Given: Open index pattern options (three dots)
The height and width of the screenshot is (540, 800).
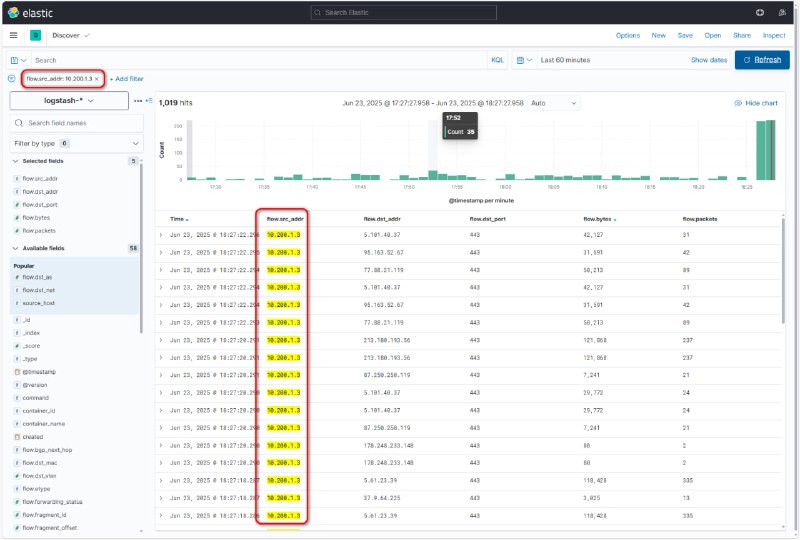Looking at the screenshot, I should [x=138, y=101].
